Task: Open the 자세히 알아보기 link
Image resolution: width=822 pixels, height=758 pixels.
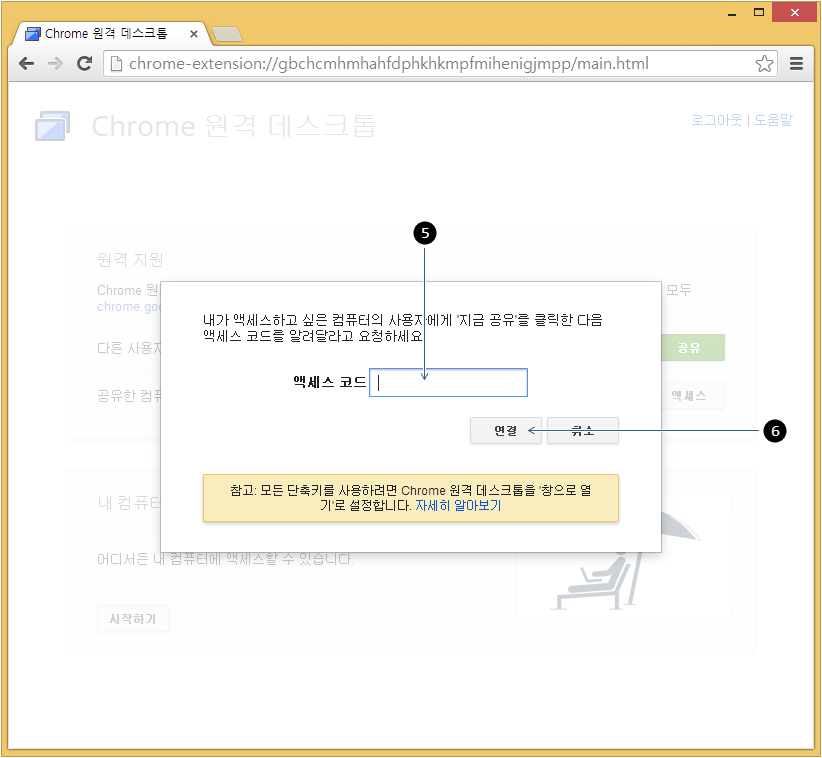Action: coord(458,505)
